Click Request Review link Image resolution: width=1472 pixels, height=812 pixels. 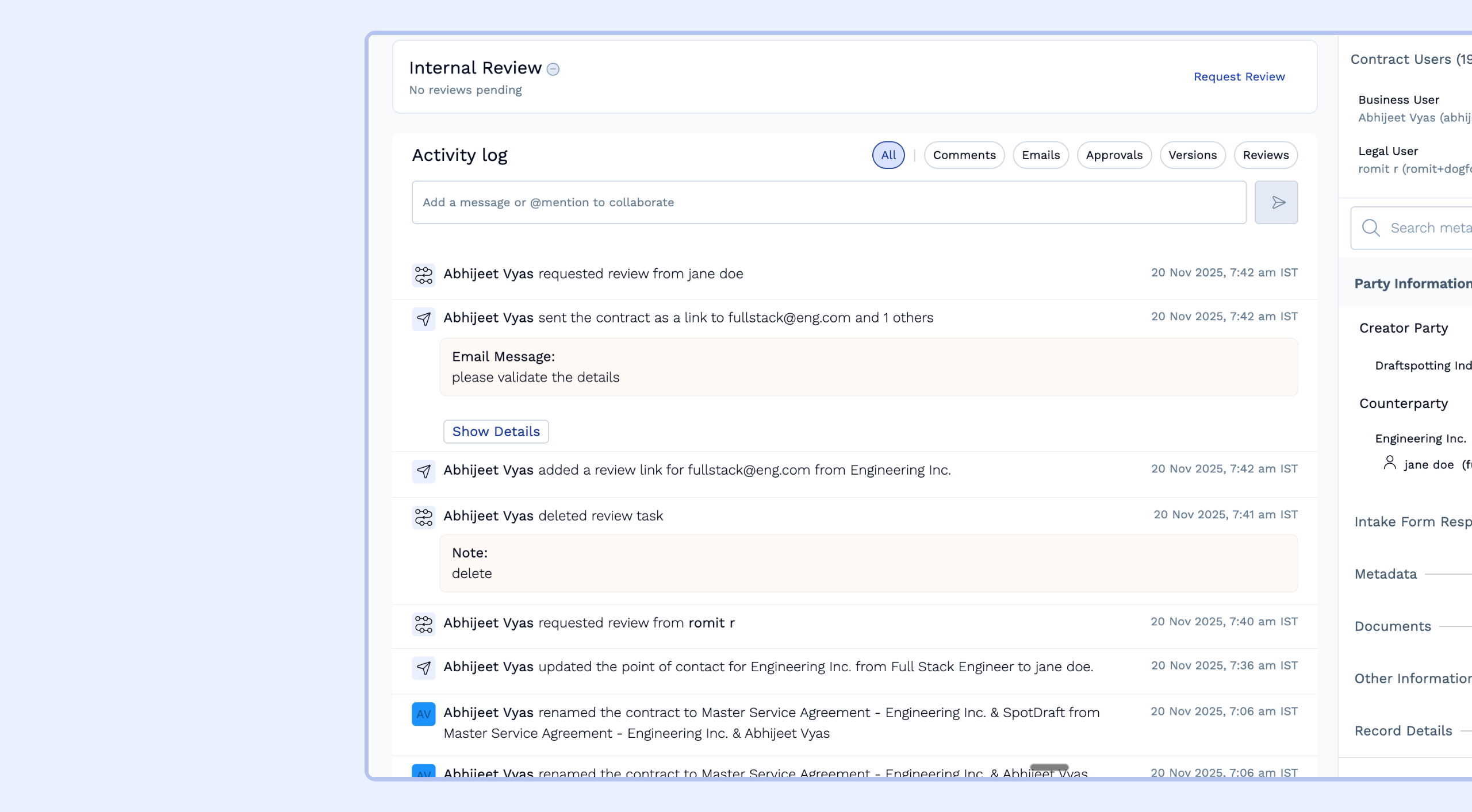[x=1239, y=76]
